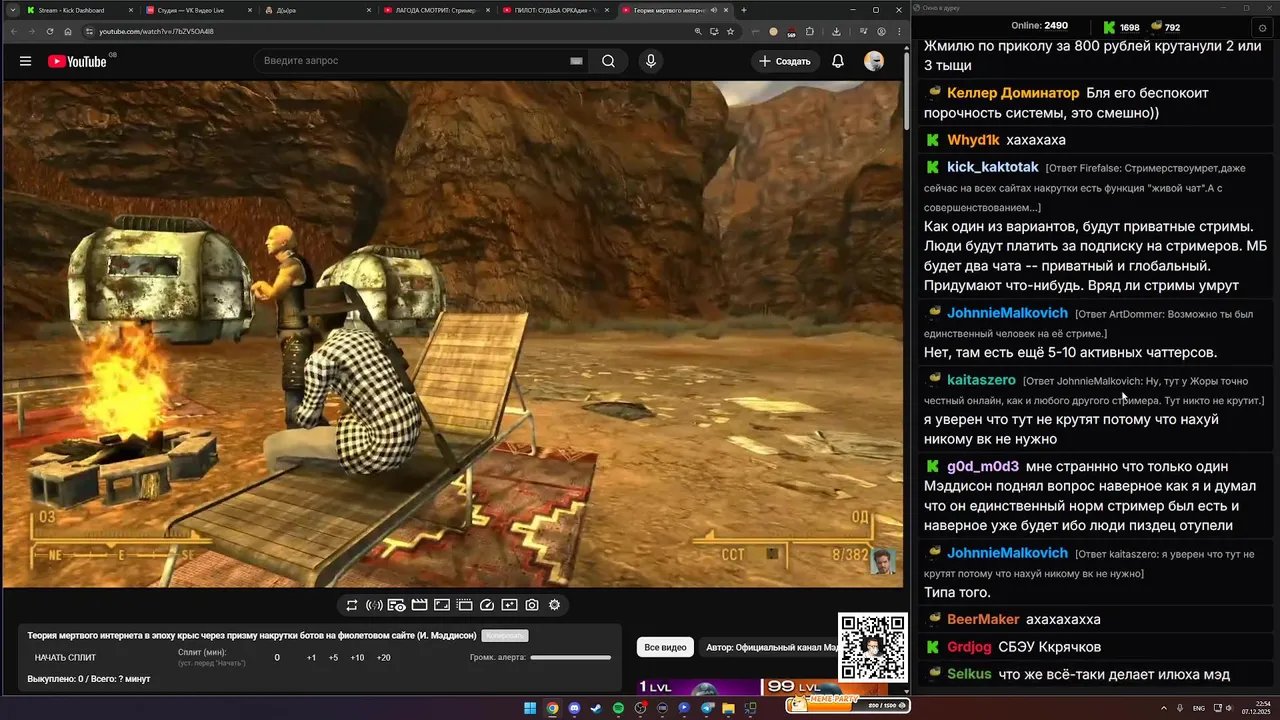Click the Копировать button beside the title

(x=504, y=635)
